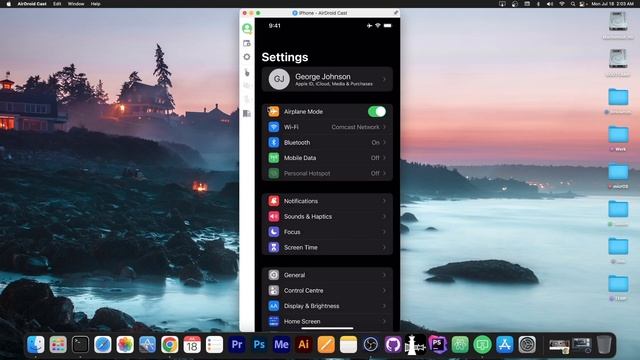Click the Control Centre row icon

[274, 291]
